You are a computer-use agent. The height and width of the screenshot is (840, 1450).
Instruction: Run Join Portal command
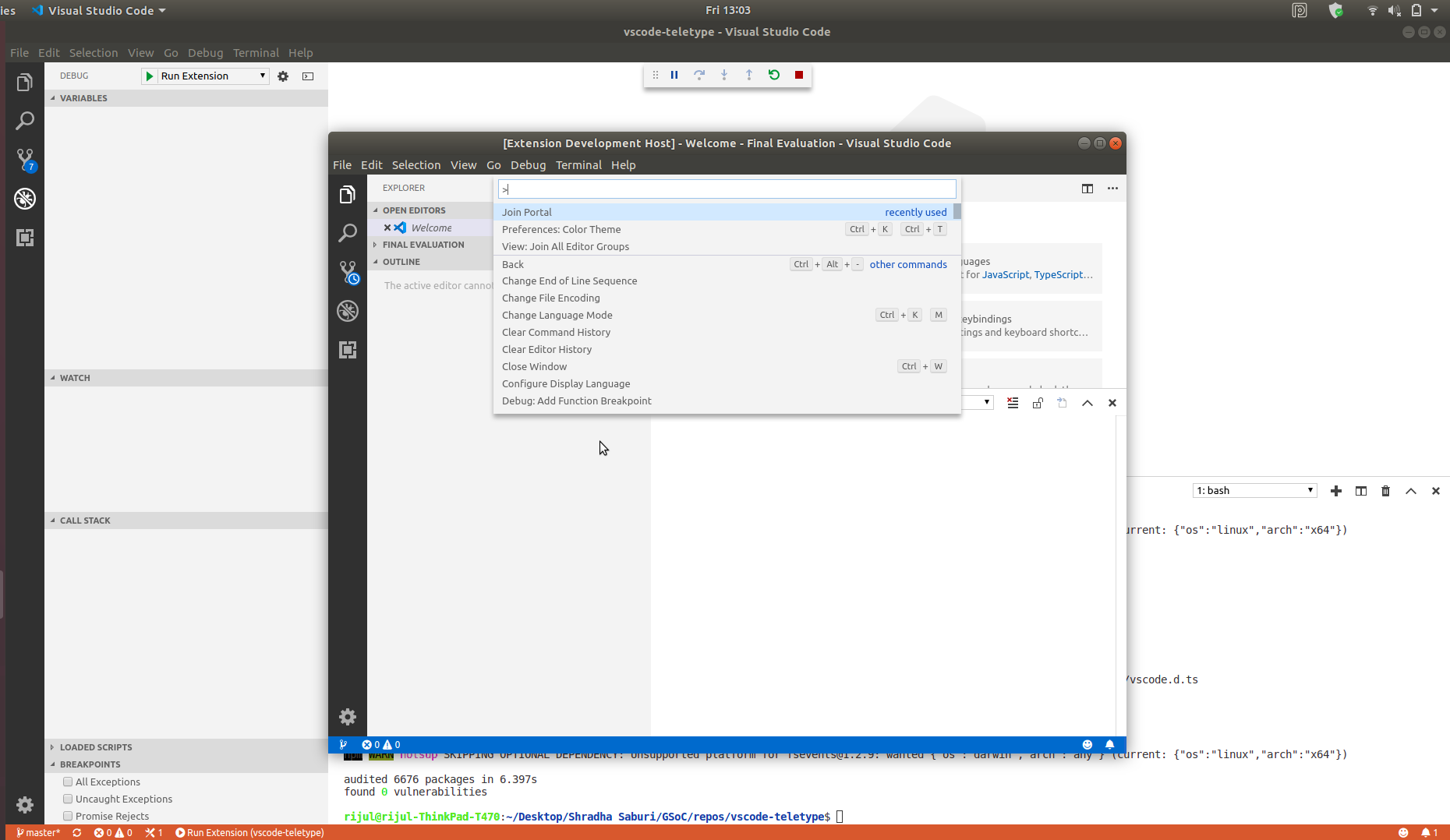tap(723, 212)
